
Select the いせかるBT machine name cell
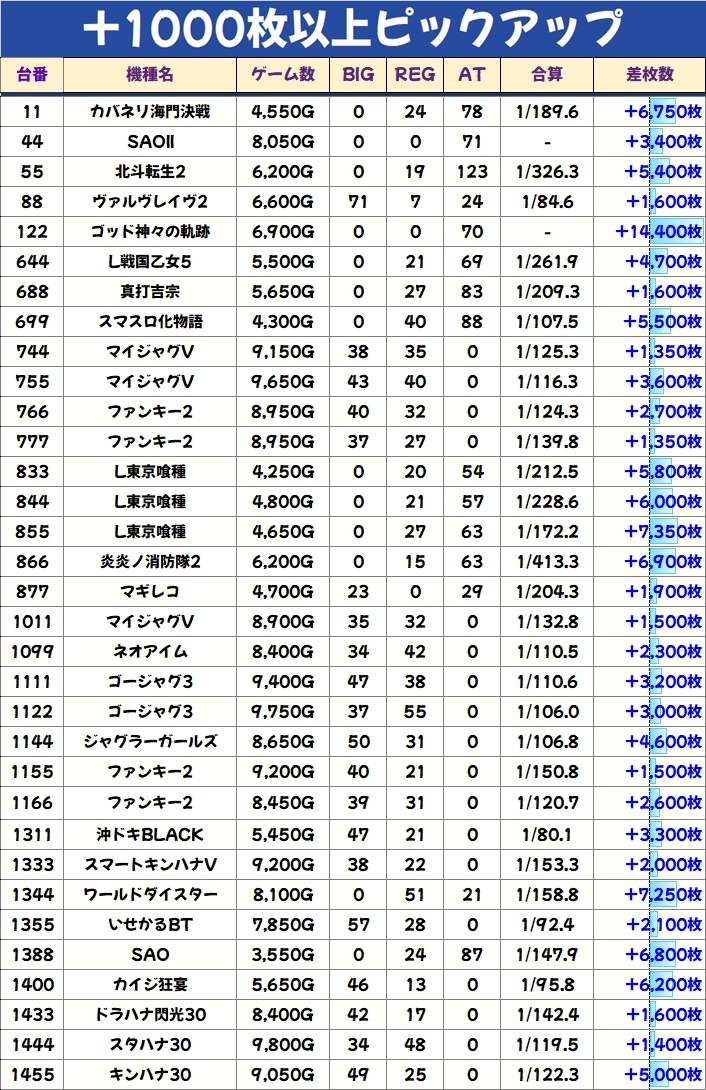coord(150,925)
